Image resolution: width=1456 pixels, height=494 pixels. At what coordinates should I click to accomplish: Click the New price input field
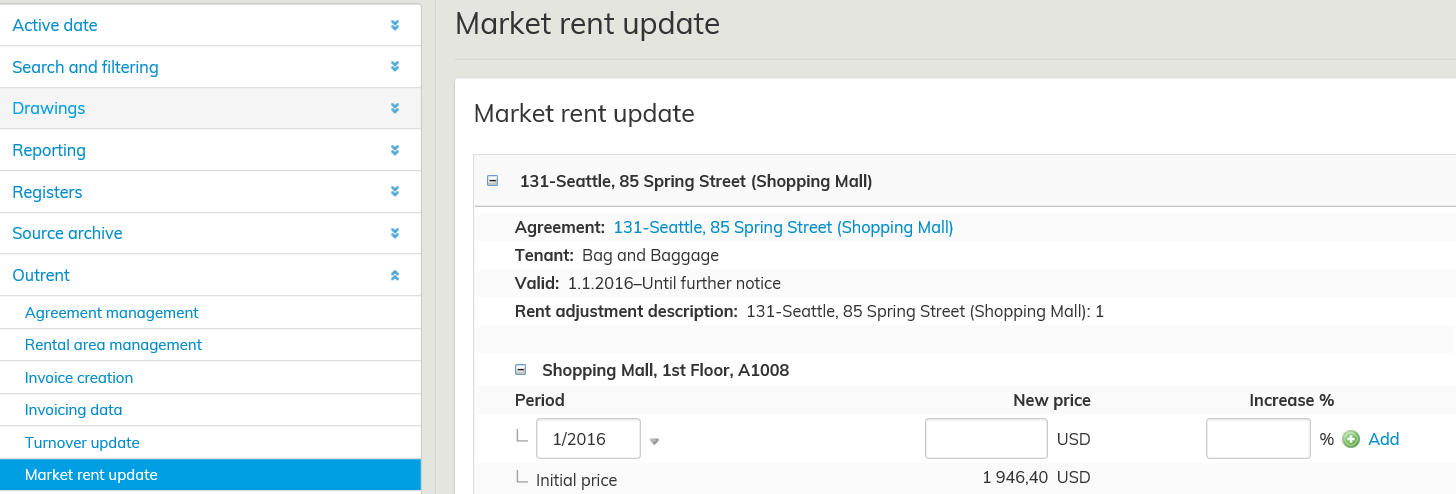pos(986,439)
